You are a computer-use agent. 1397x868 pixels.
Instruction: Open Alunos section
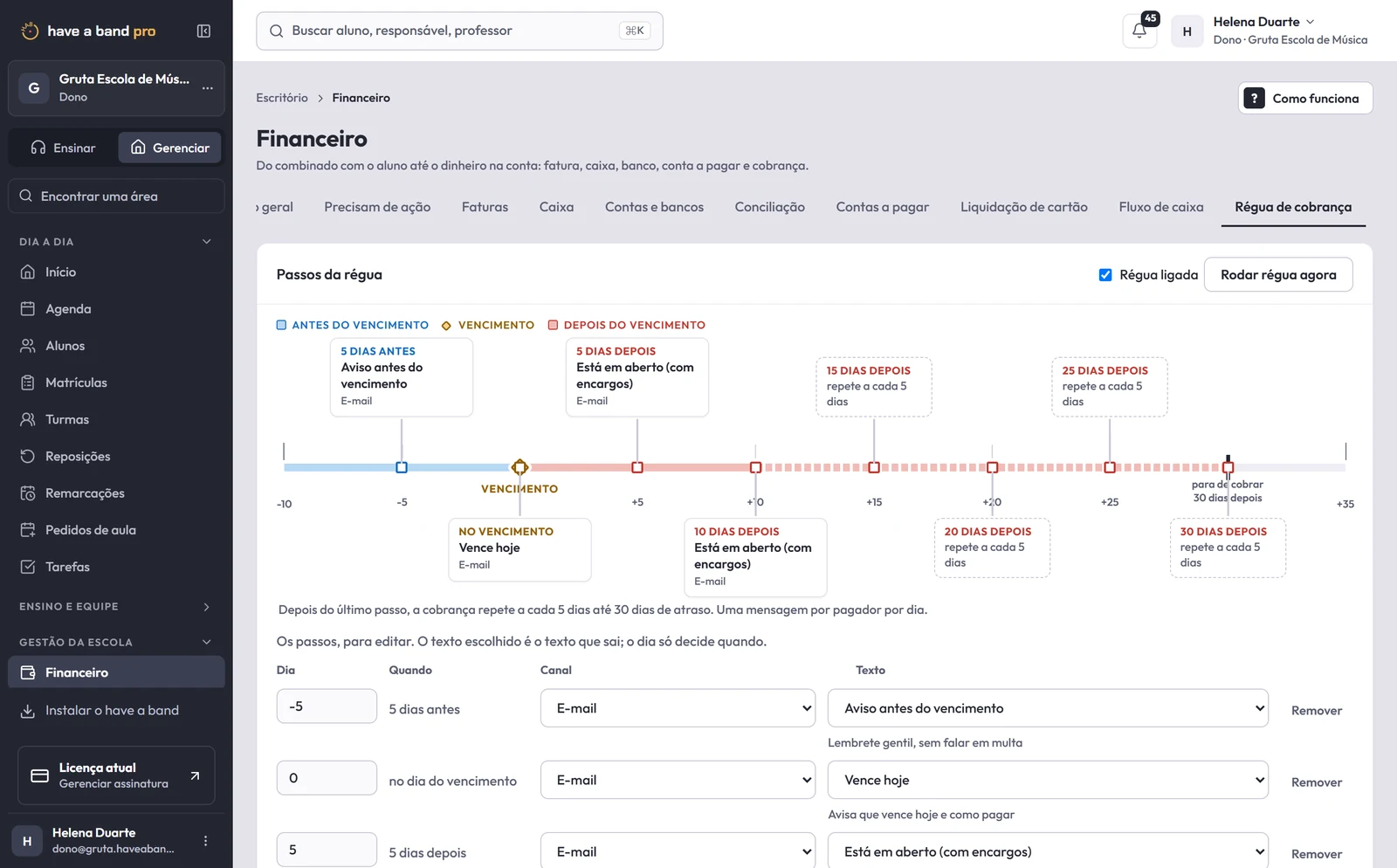[x=116, y=346]
